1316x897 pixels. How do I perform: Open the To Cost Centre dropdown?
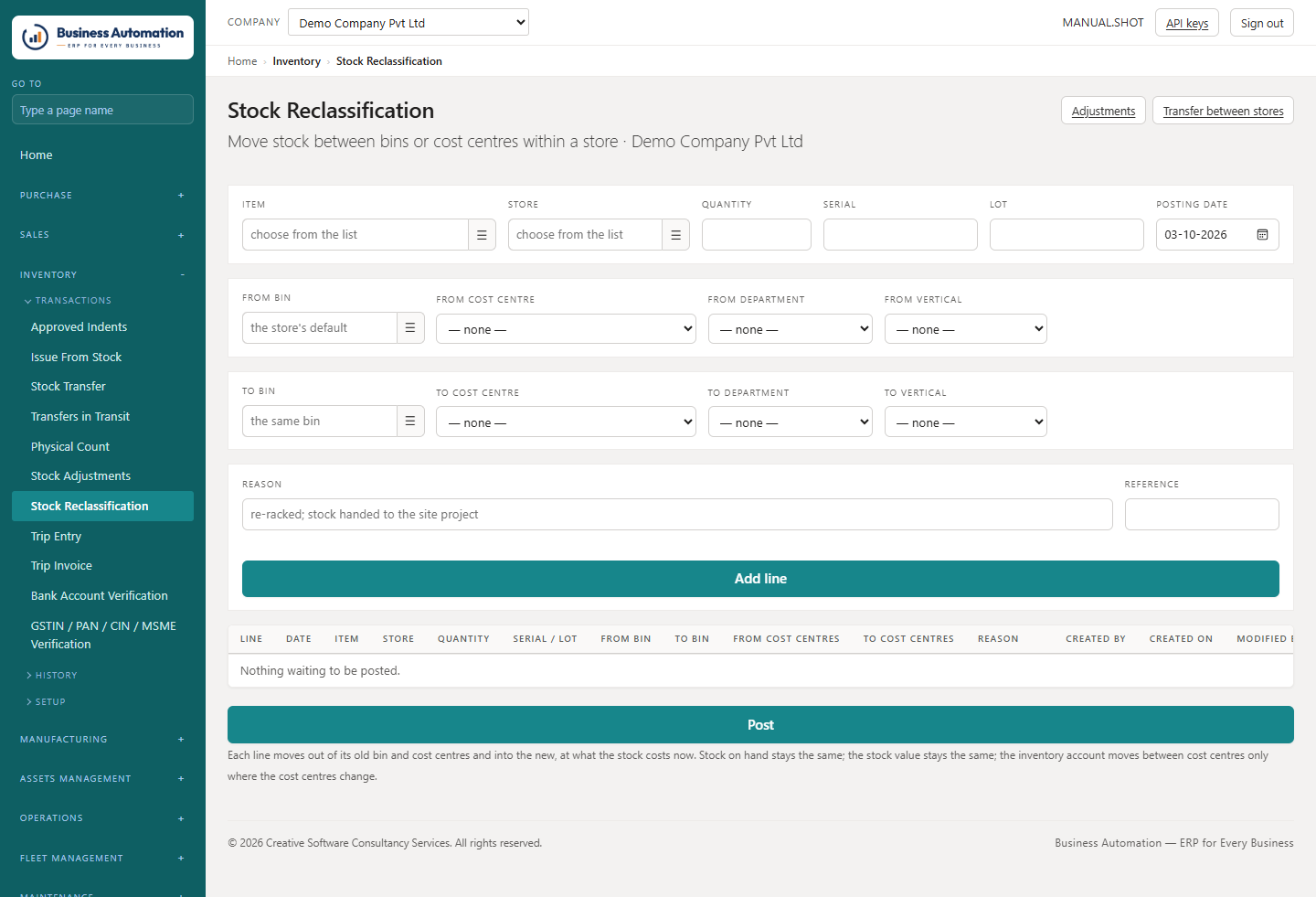(566, 422)
